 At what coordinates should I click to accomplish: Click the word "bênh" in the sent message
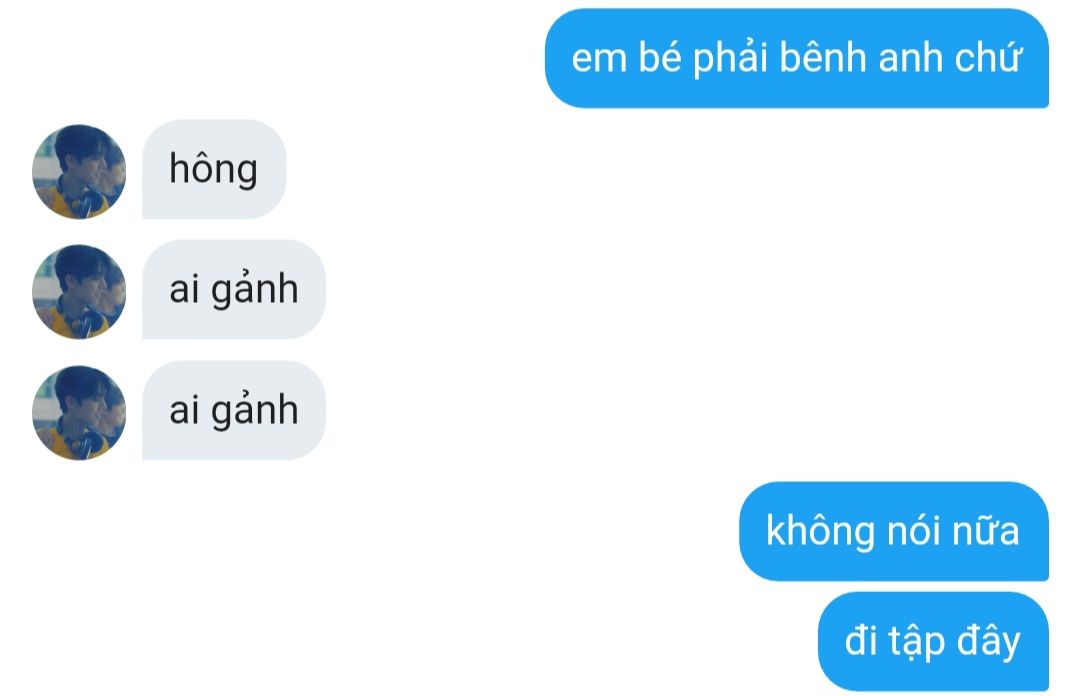tap(822, 57)
